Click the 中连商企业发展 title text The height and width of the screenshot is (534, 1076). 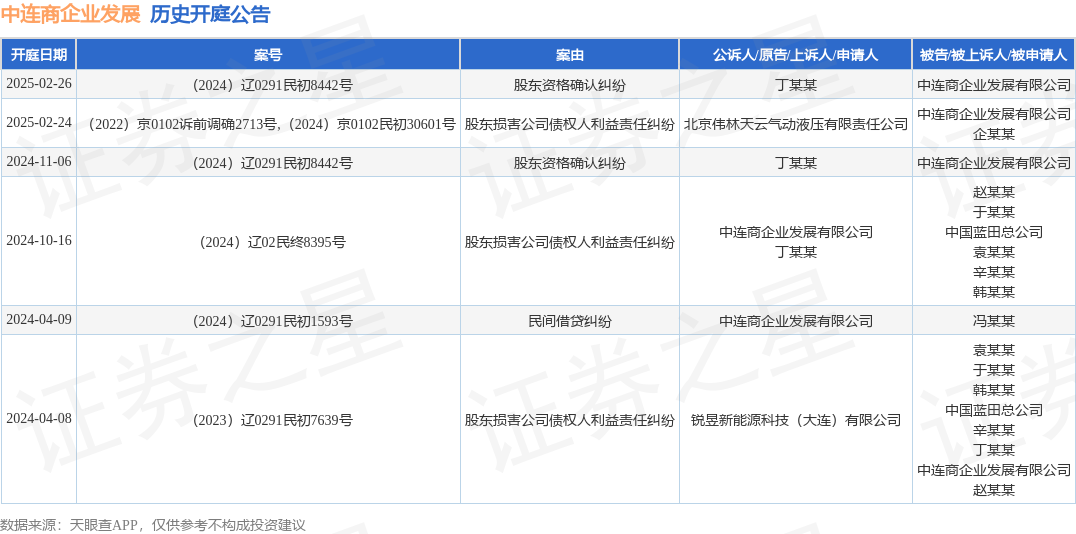click(70, 14)
